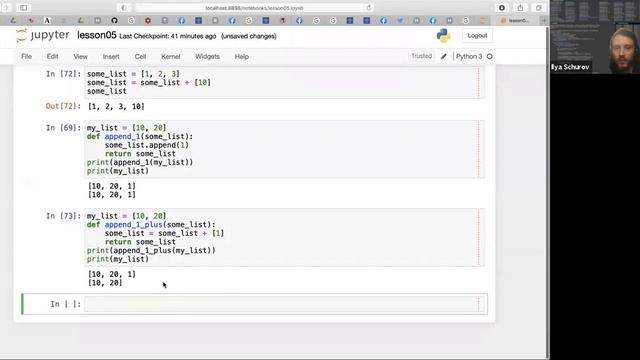Click the Out[72]: prompt
This screenshot has width=640, height=360.
pos(63,106)
